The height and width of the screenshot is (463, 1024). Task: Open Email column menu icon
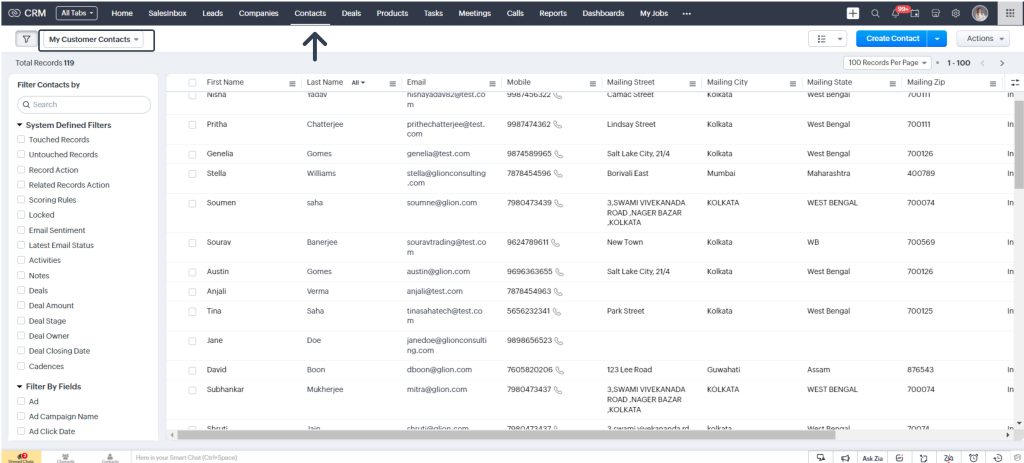coord(492,84)
